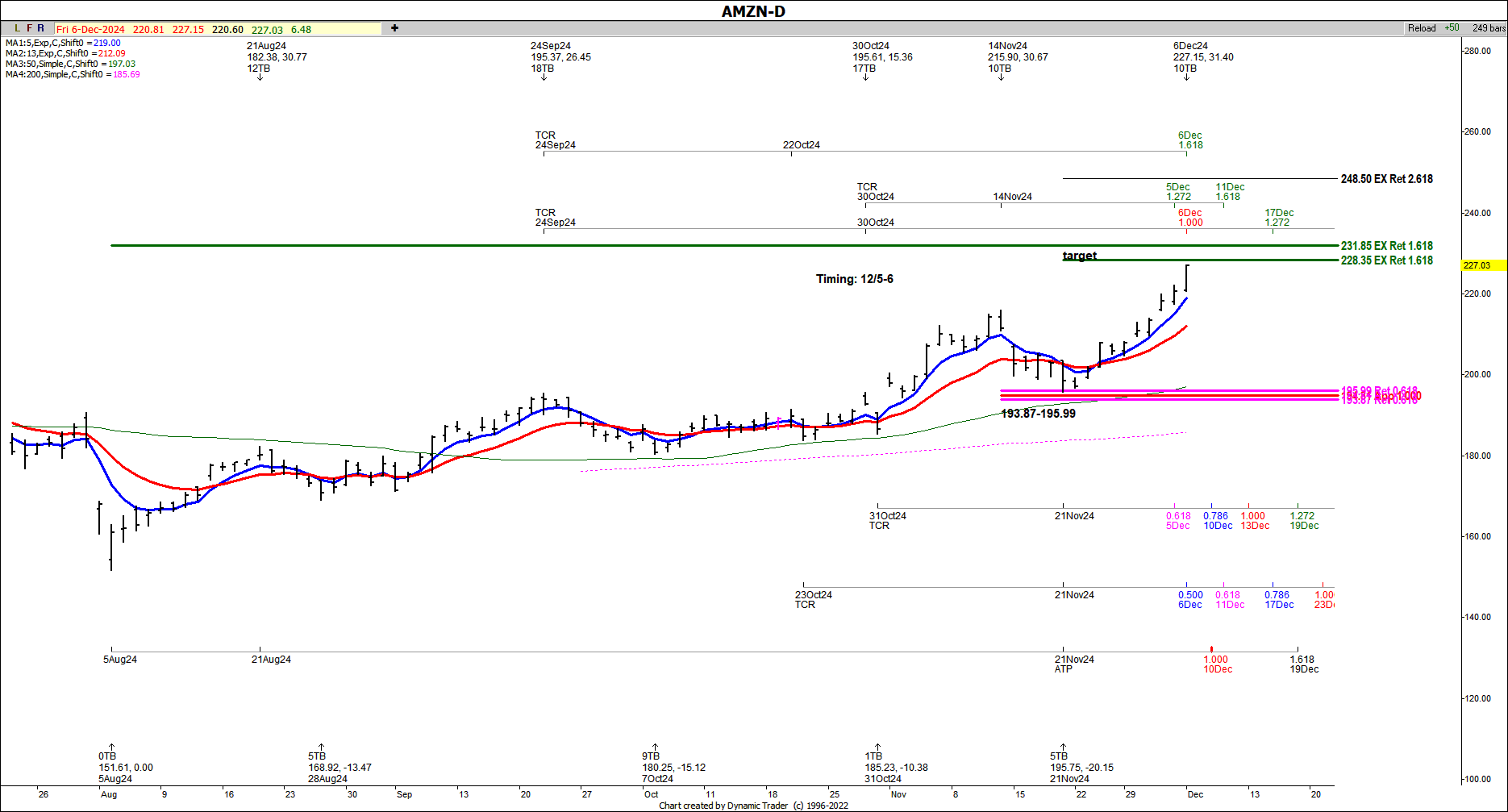The width and height of the screenshot is (1508, 812).
Task: Click the red 1.000 10Dec projection label
Action: pyautogui.click(x=1218, y=664)
